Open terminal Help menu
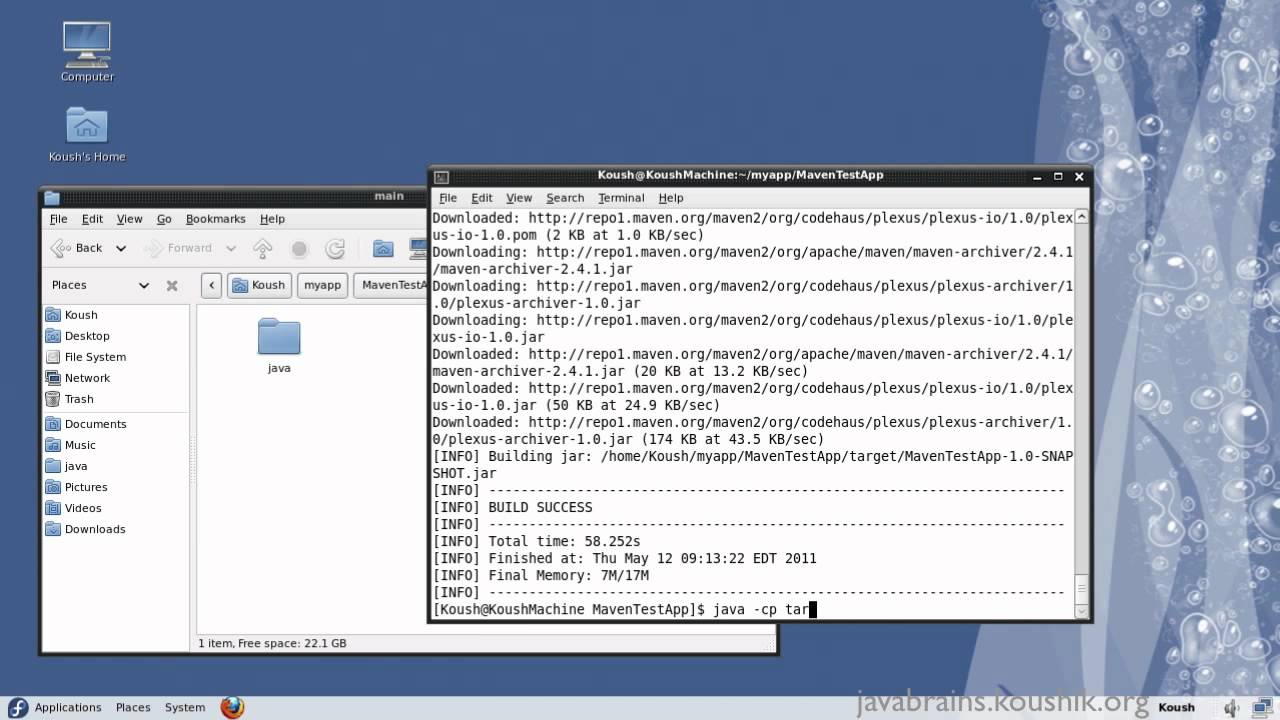This screenshot has height=720, width=1280. point(671,198)
